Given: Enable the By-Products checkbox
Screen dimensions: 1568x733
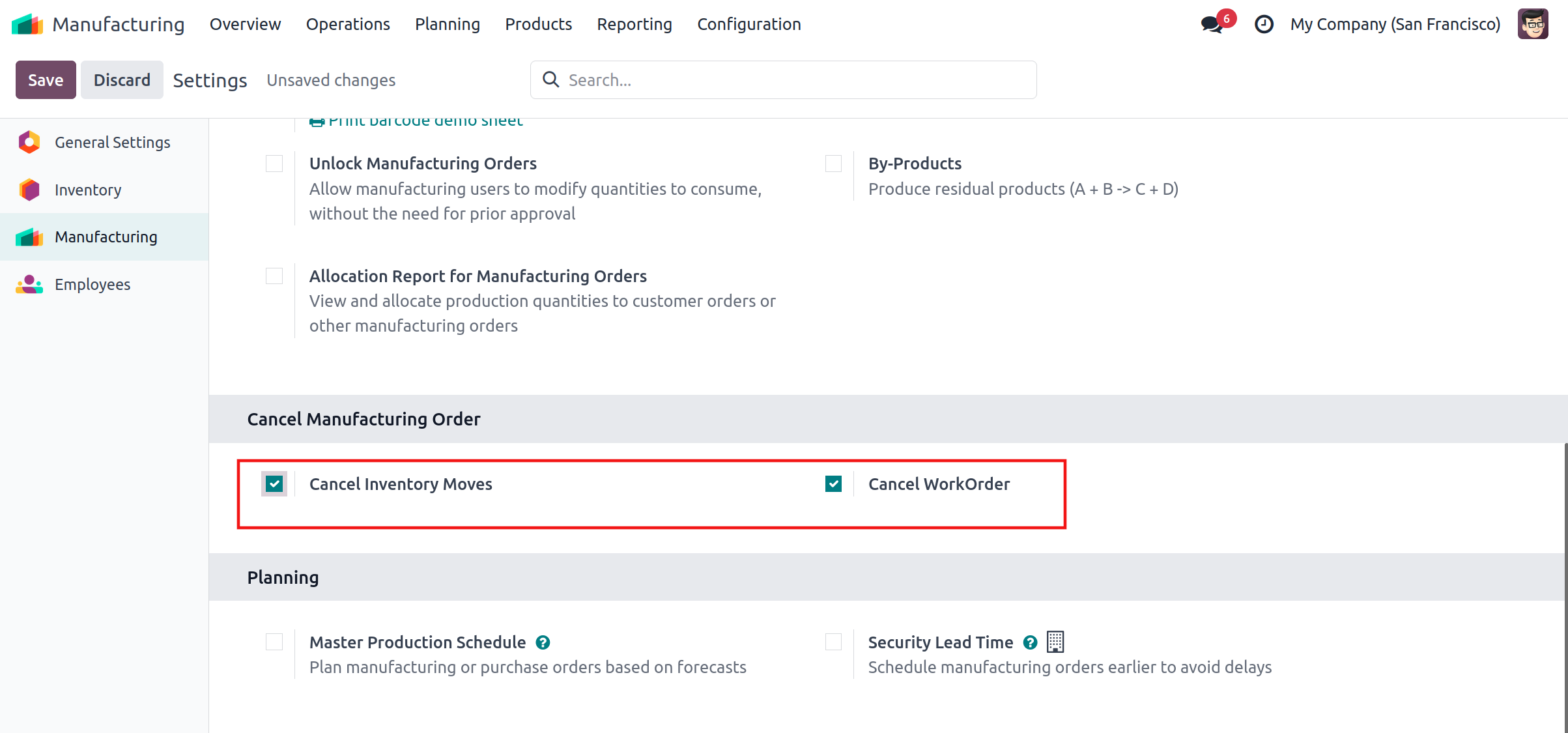Looking at the screenshot, I should pos(833,164).
